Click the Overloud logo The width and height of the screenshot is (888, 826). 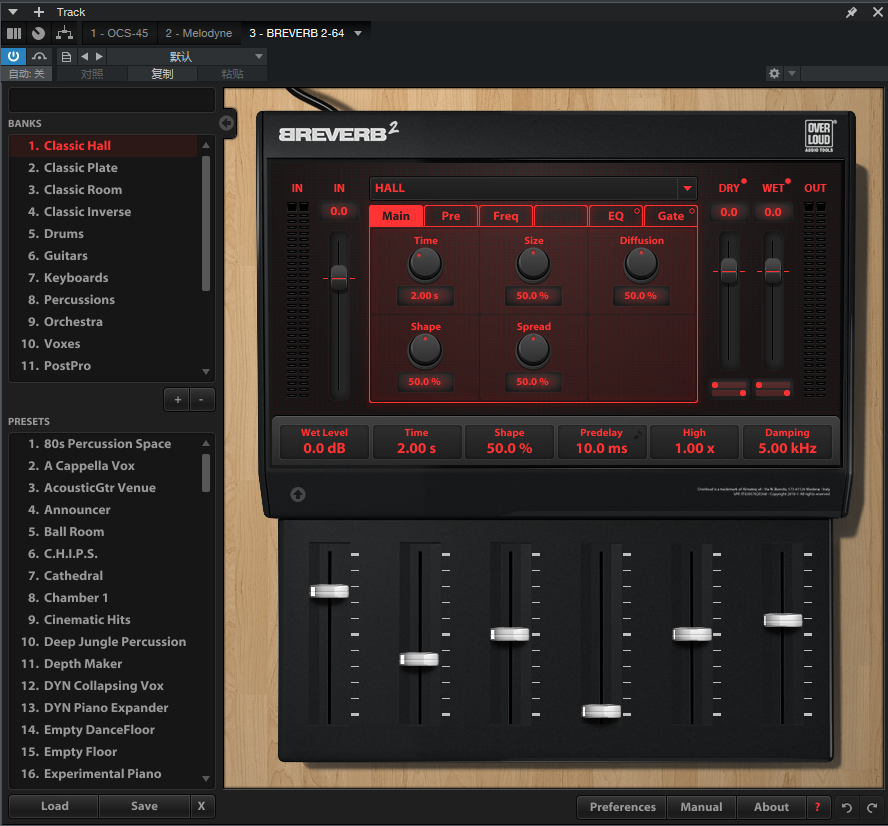pyautogui.click(x=819, y=136)
